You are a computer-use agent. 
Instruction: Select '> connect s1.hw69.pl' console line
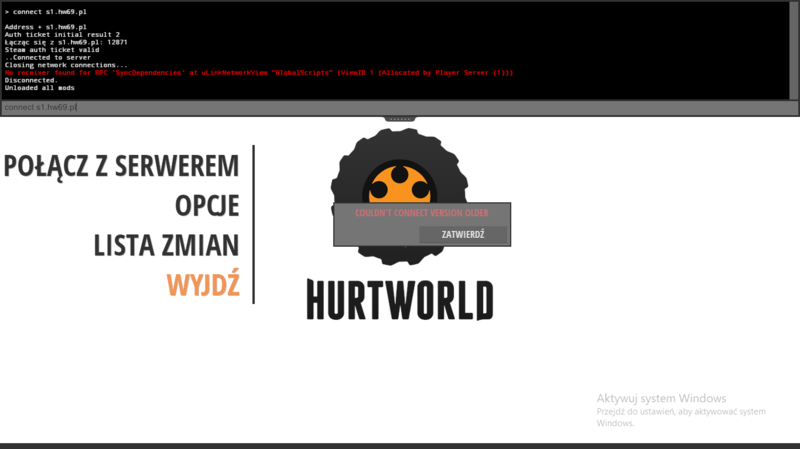pyautogui.click(x=45, y=12)
